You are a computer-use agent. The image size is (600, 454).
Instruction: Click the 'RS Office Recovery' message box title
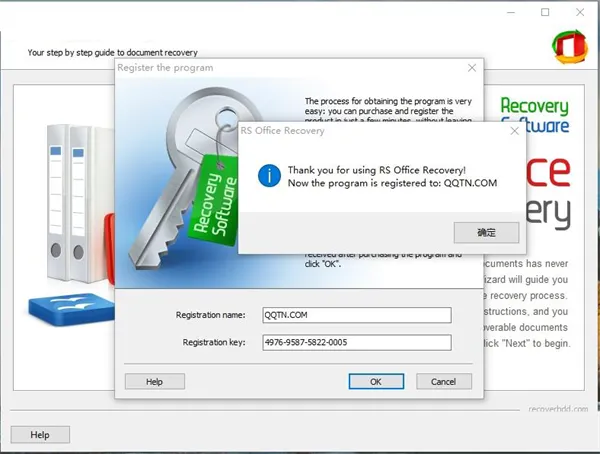pos(282,131)
